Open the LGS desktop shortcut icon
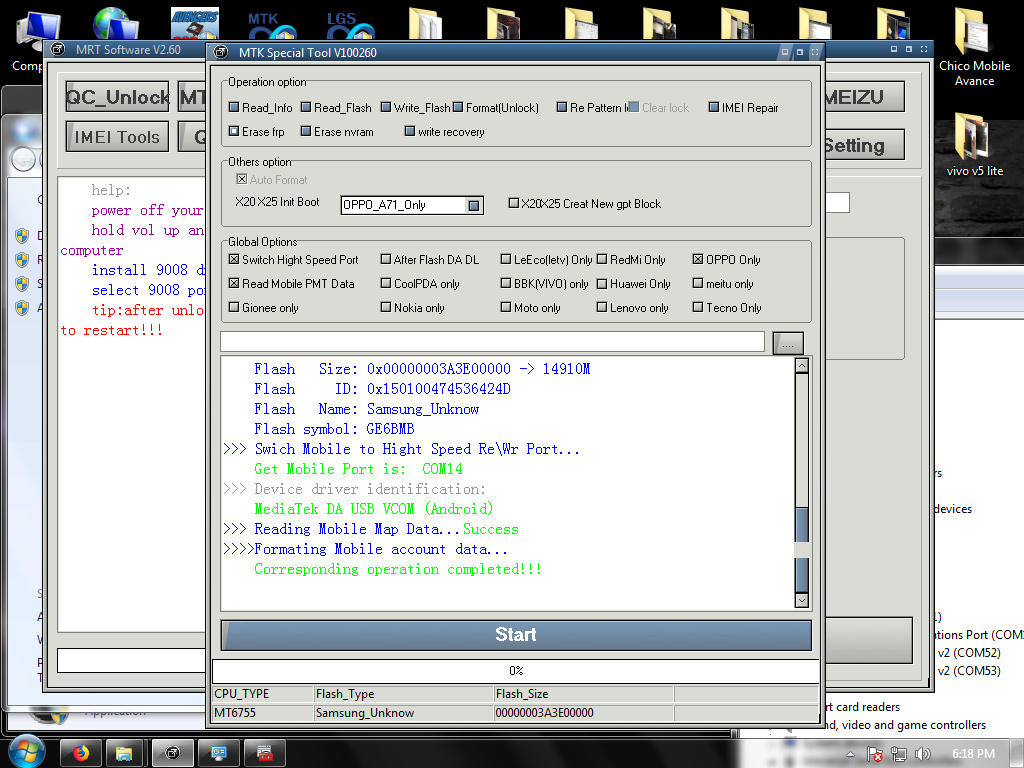The height and width of the screenshot is (768, 1024). click(350, 25)
